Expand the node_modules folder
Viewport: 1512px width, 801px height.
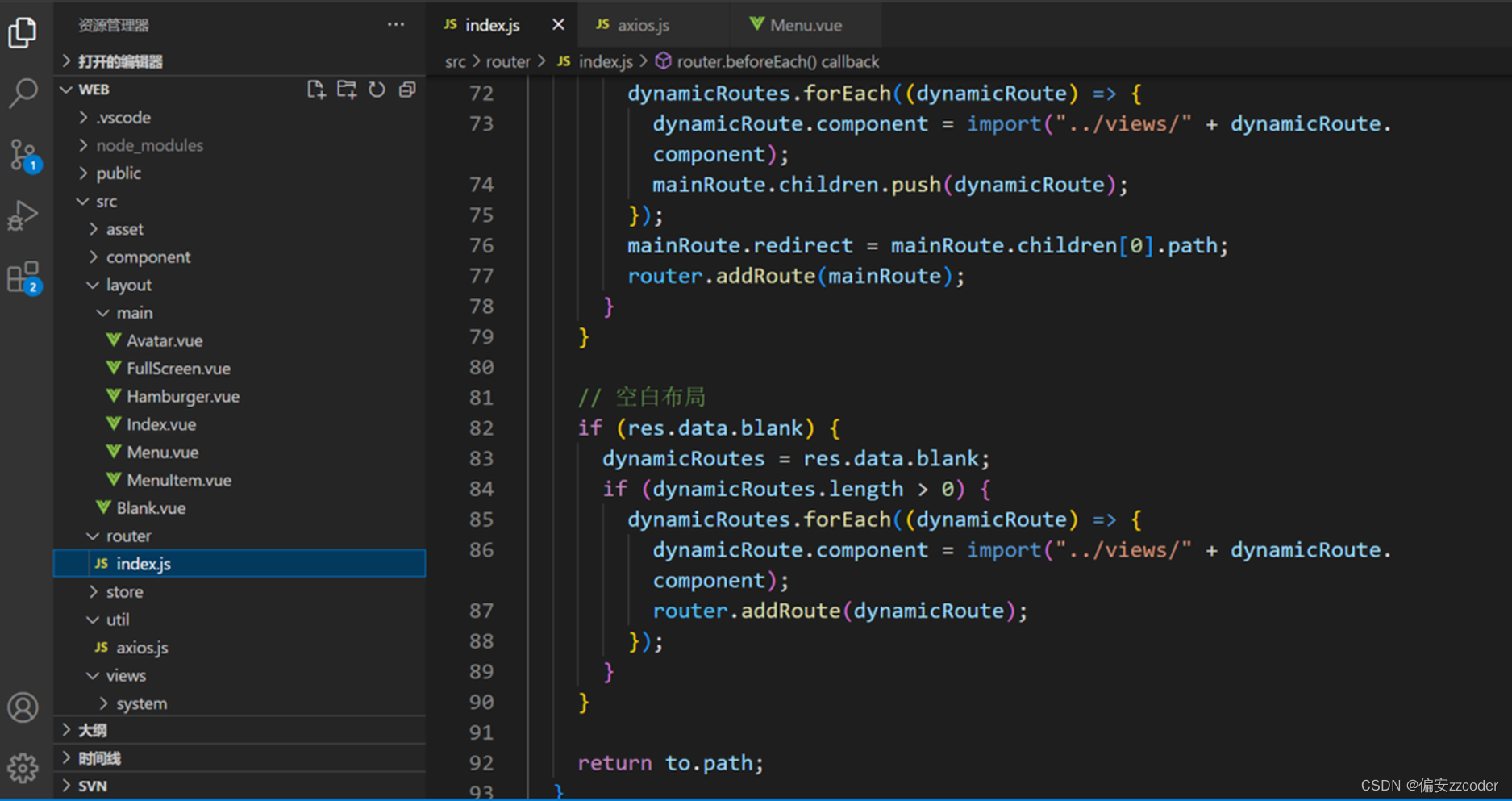point(240,145)
